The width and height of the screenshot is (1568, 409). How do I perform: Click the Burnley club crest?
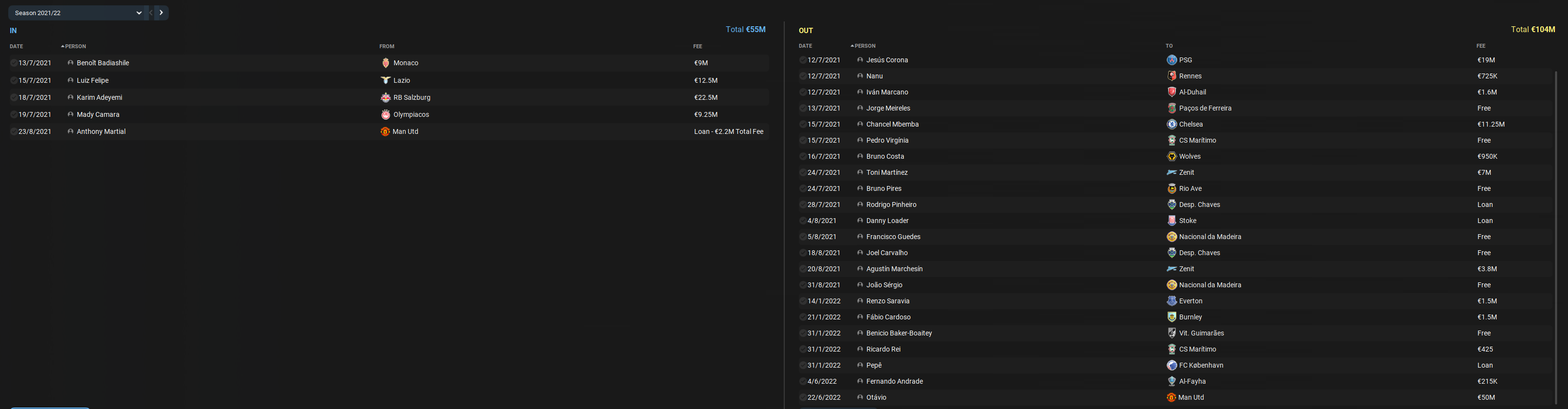[1171, 317]
